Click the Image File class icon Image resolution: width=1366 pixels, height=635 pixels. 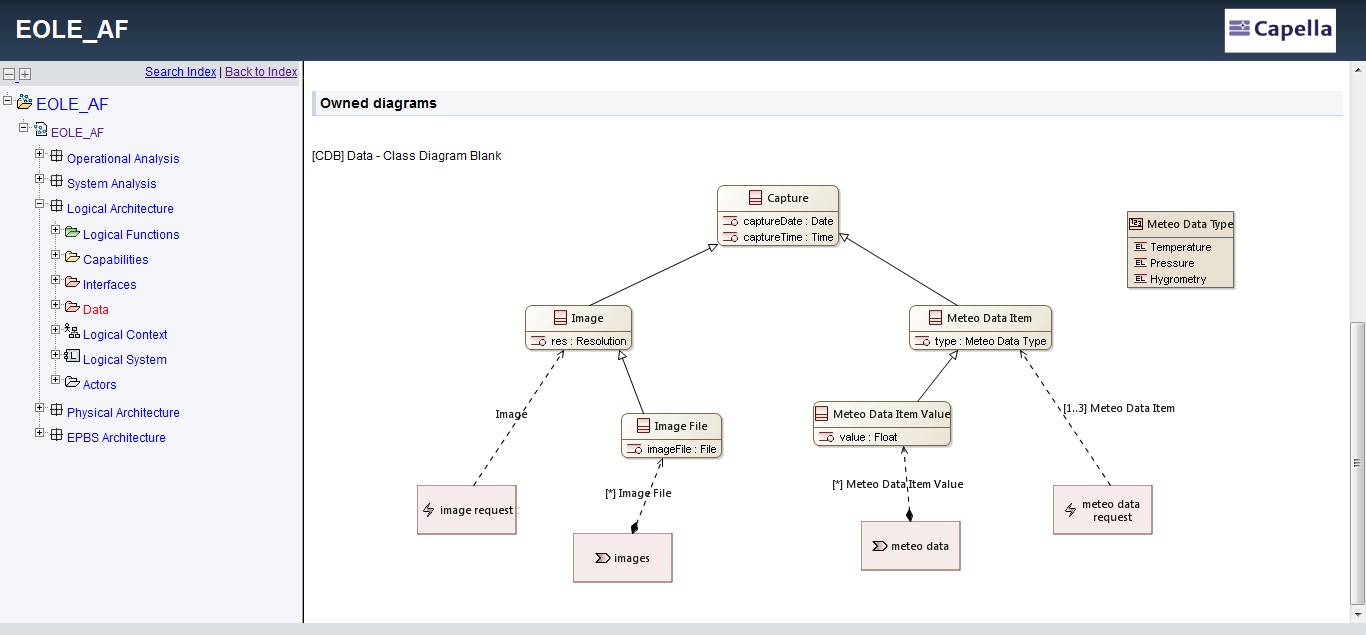pyautogui.click(x=643, y=426)
